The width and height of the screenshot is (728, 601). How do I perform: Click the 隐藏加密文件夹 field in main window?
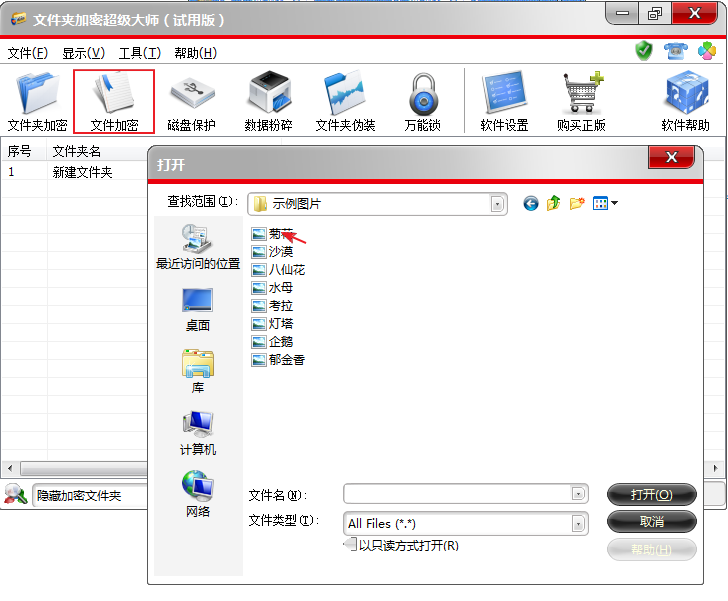91,495
